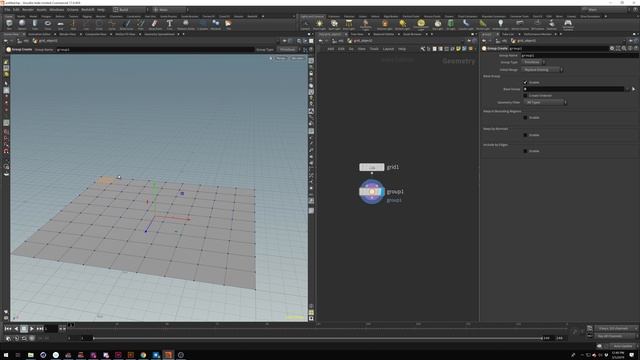640x360 pixels.
Task: Add a Caustic Light from the shelf
Action: (x=466, y=24)
